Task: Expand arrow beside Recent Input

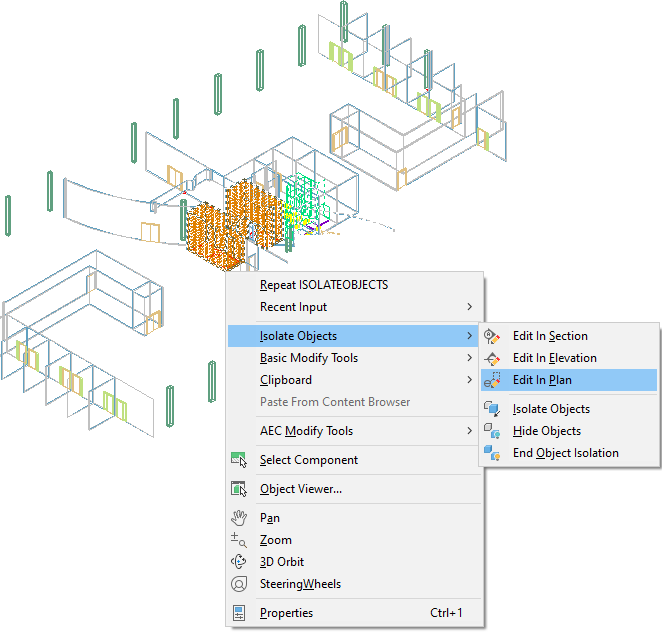Action: [x=469, y=307]
